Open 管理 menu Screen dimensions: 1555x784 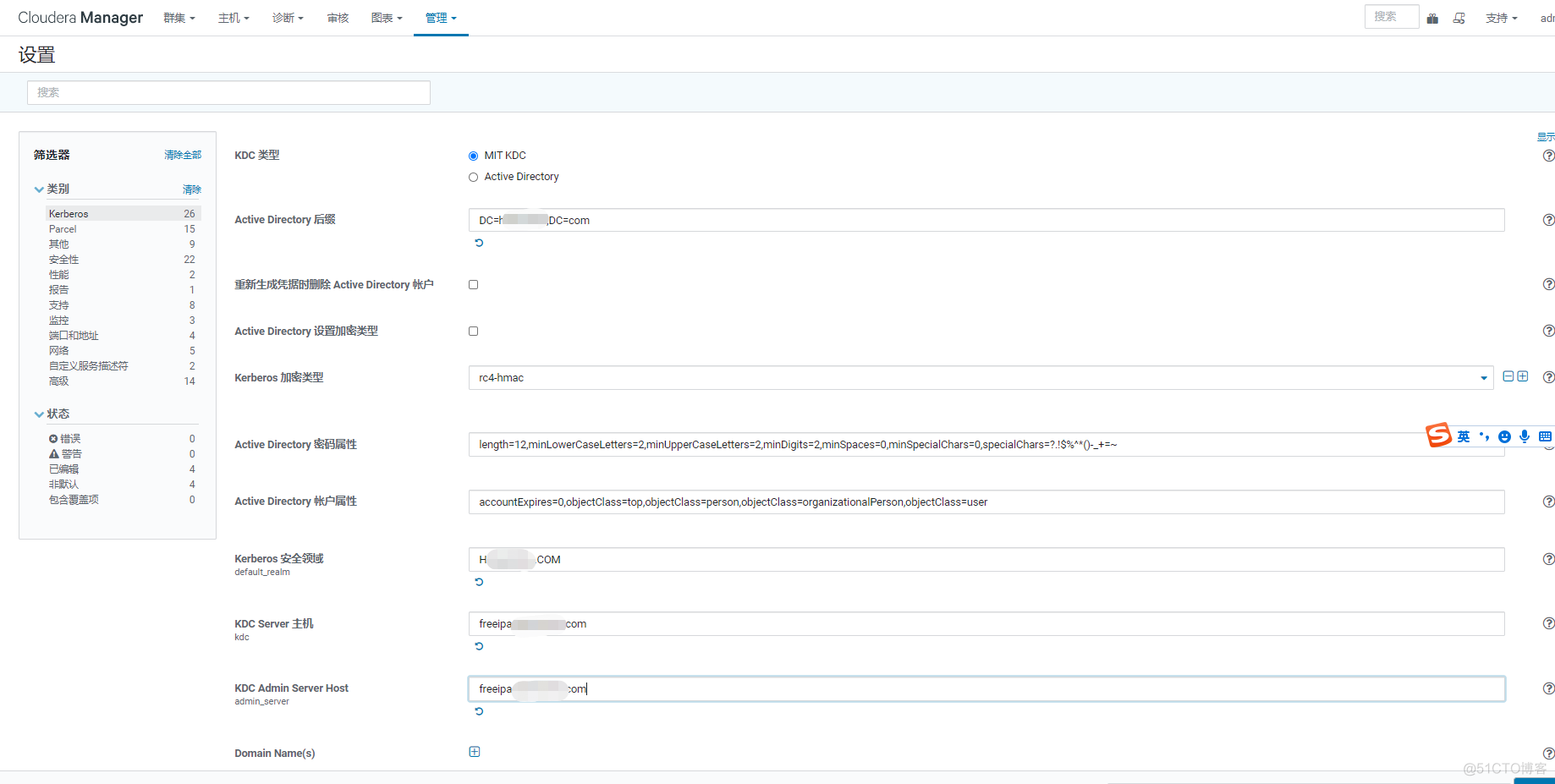click(x=441, y=18)
